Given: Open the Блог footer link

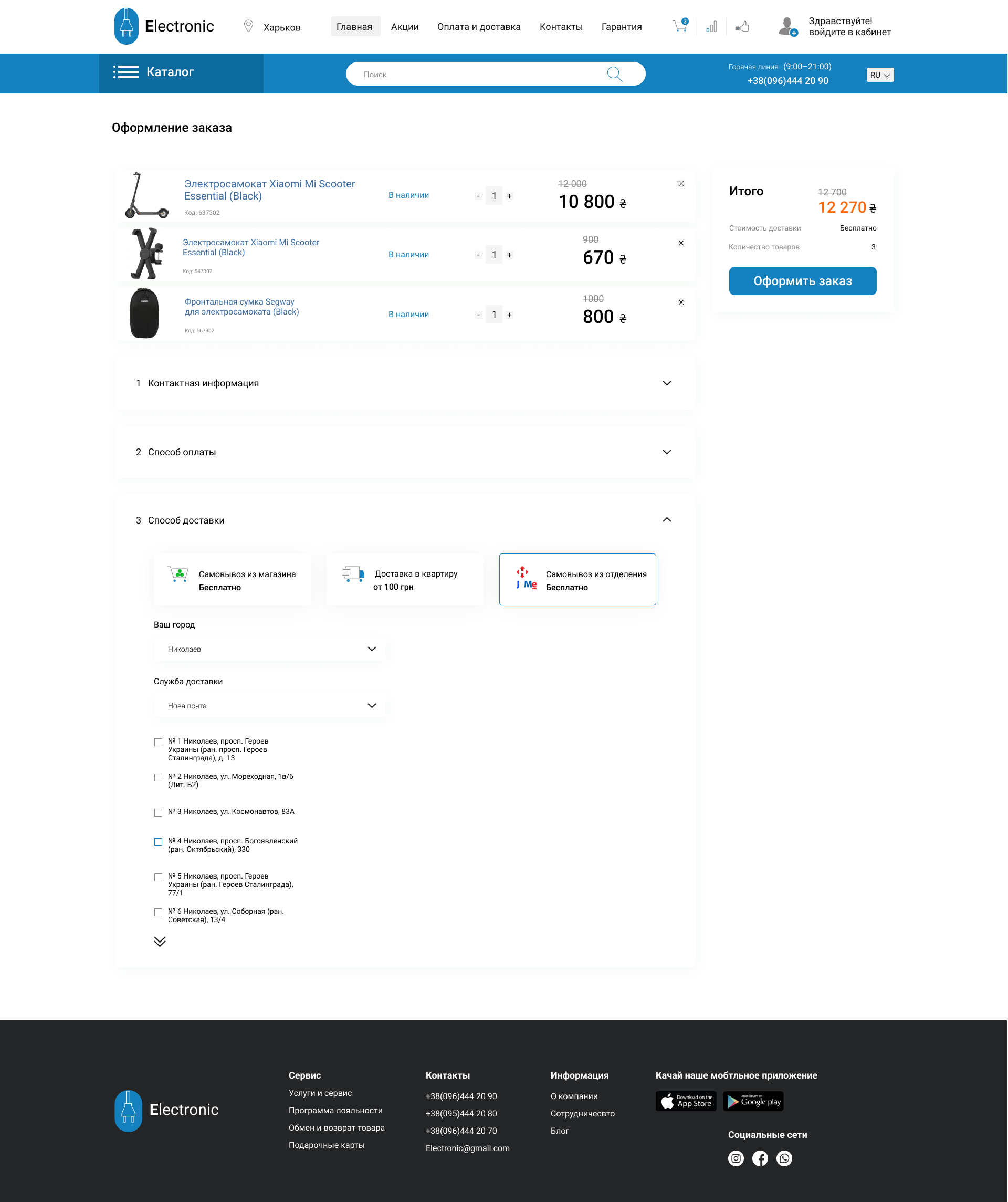Looking at the screenshot, I should [560, 1131].
